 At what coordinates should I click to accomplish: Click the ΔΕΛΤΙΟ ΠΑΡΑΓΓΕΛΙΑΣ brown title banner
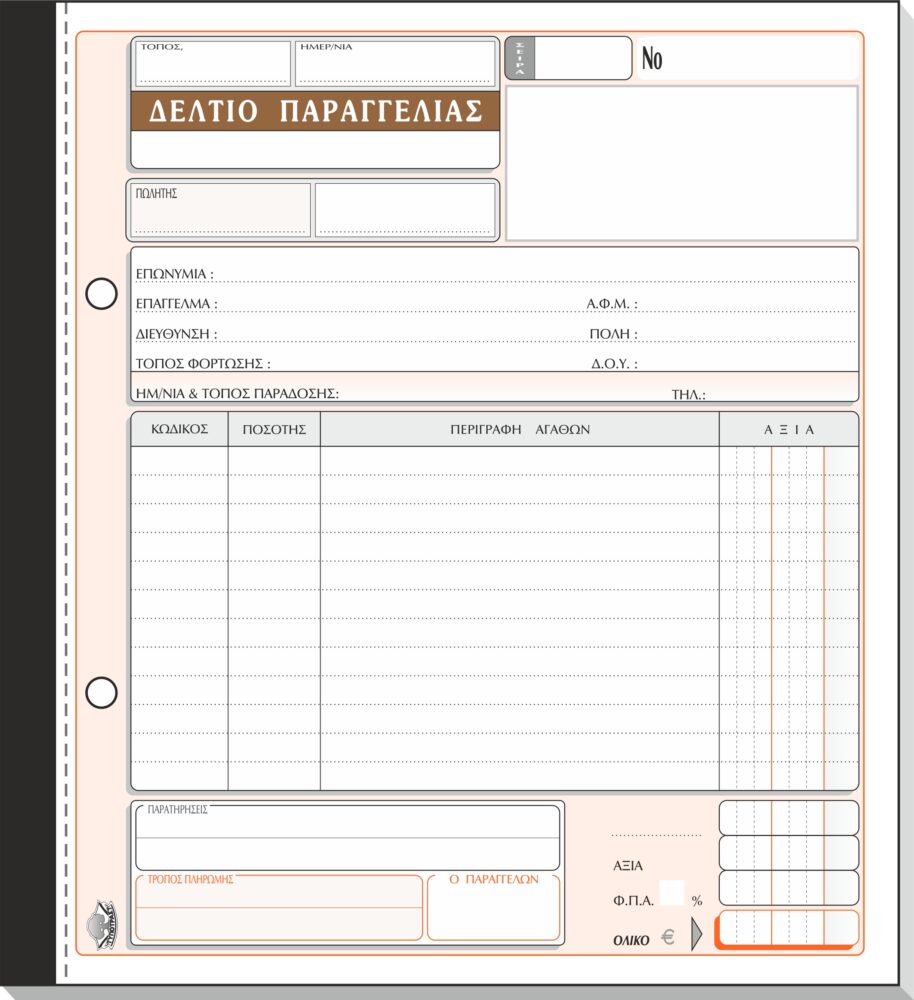pos(315,111)
